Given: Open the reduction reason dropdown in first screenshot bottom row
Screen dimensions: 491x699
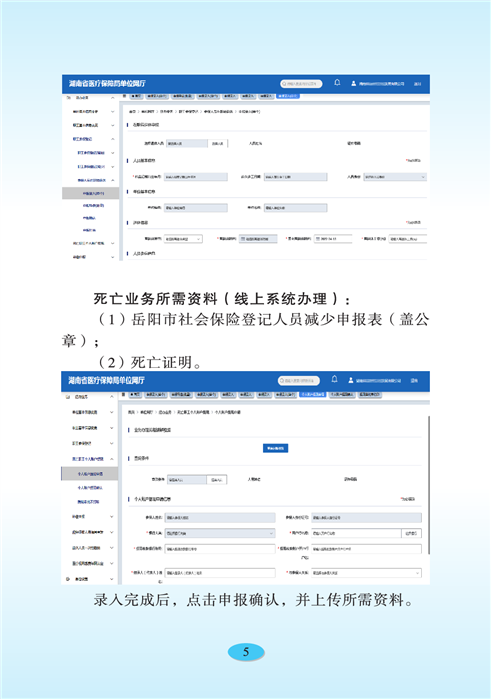Looking at the screenshot, I should point(183,239).
